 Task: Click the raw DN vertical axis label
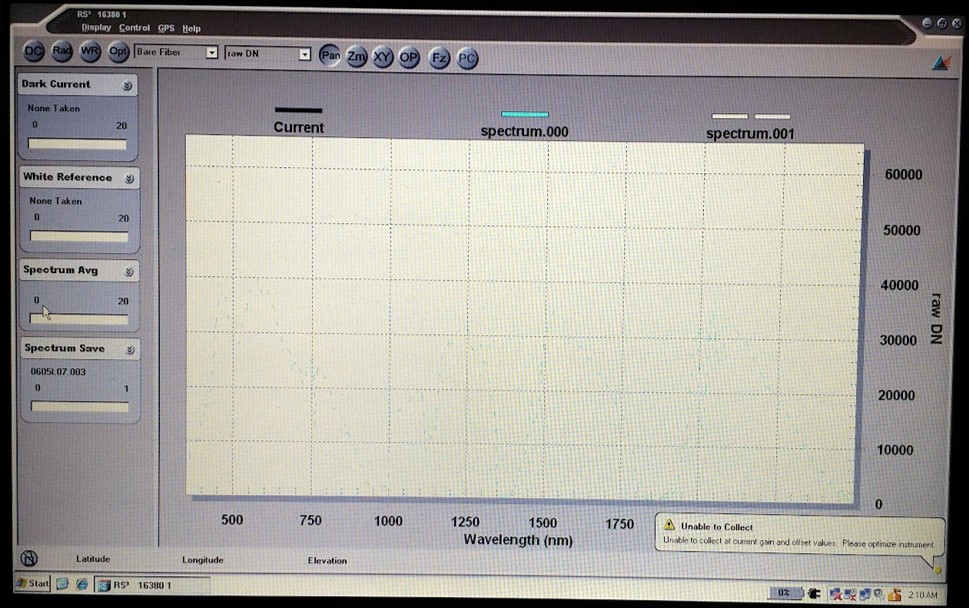[x=936, y=318]
